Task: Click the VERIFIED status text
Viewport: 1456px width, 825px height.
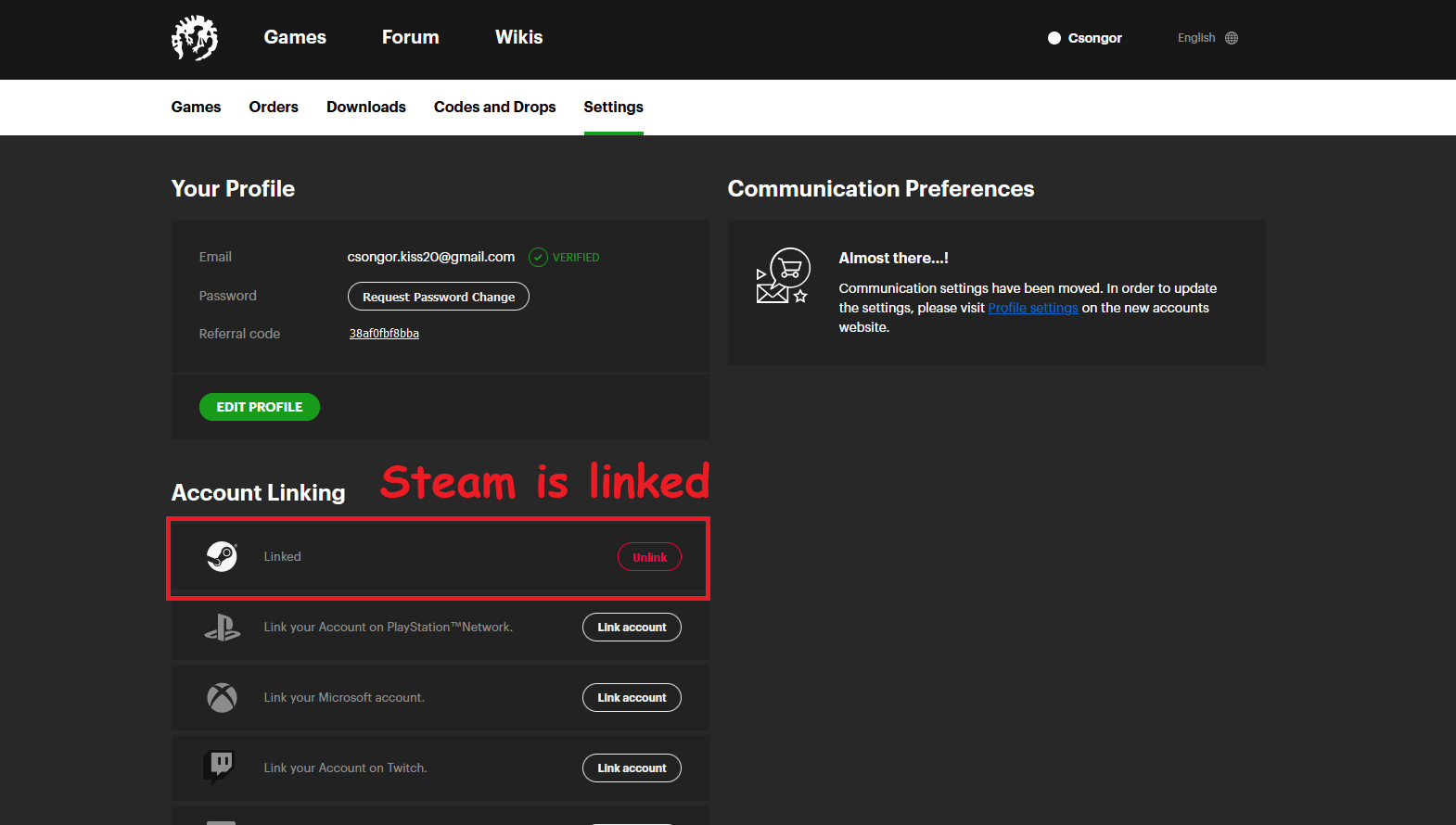Action: click(x=576, y=258)
